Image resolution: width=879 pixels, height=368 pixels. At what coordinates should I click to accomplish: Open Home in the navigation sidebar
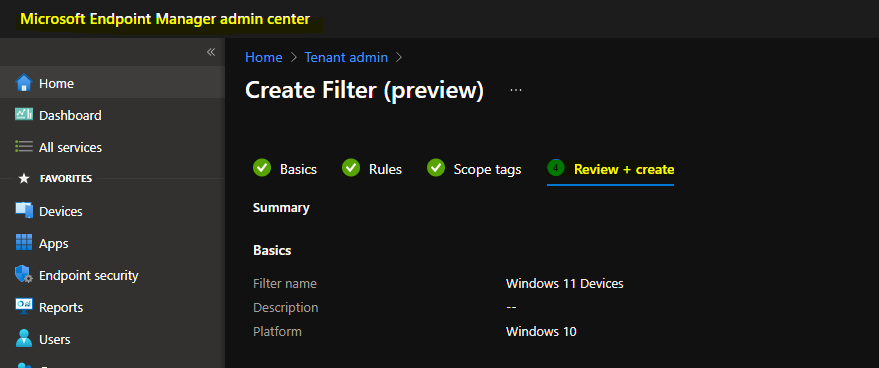[112, 83]
